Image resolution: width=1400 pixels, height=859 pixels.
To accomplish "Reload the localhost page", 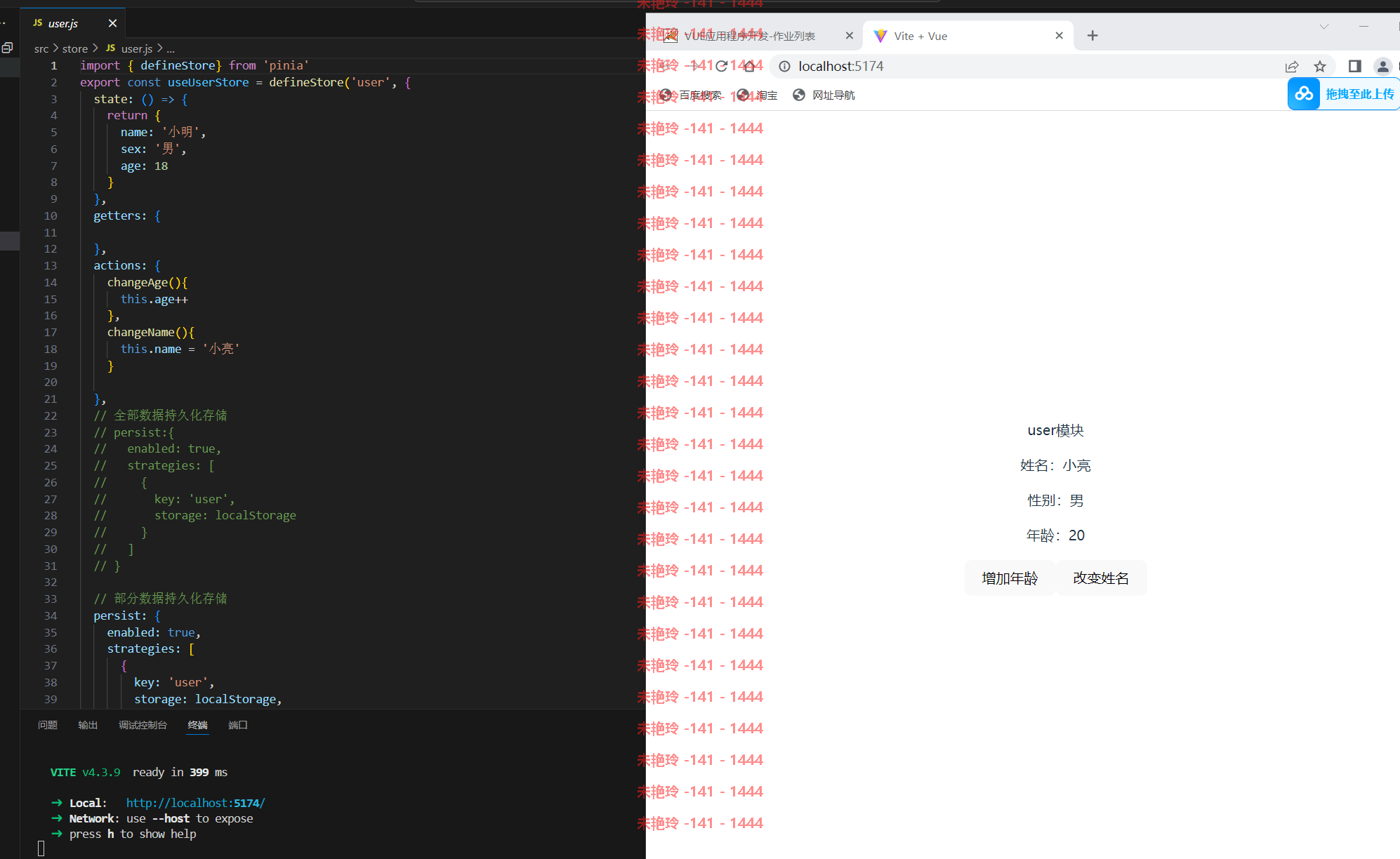I will (x=722, y=66).
